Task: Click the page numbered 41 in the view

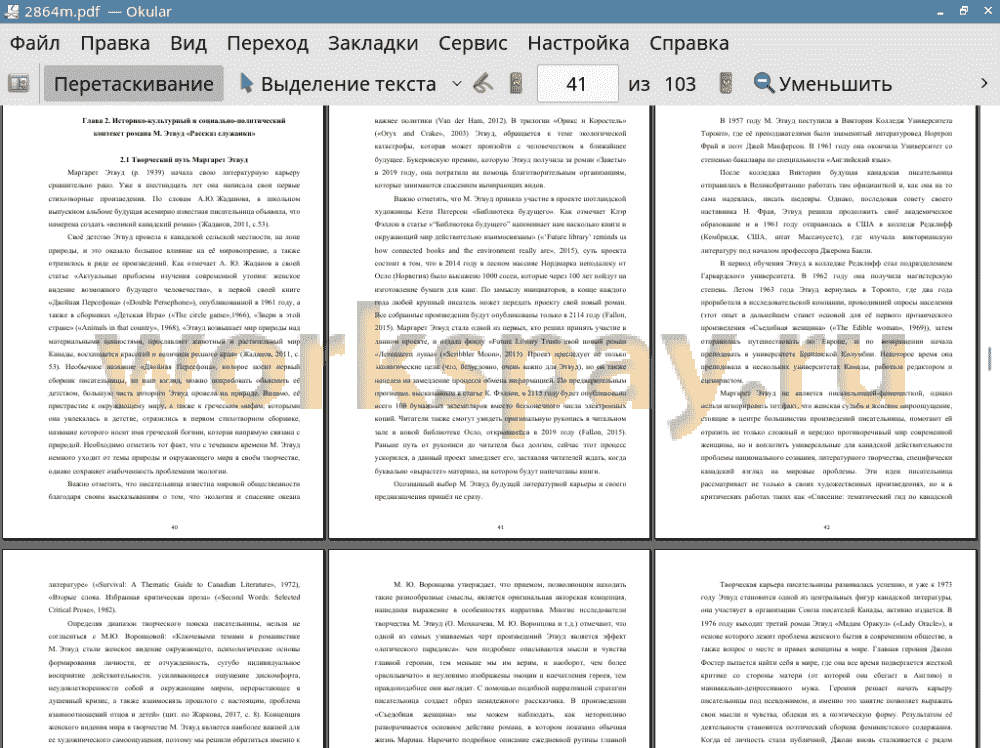Action: tap(489, 322)
